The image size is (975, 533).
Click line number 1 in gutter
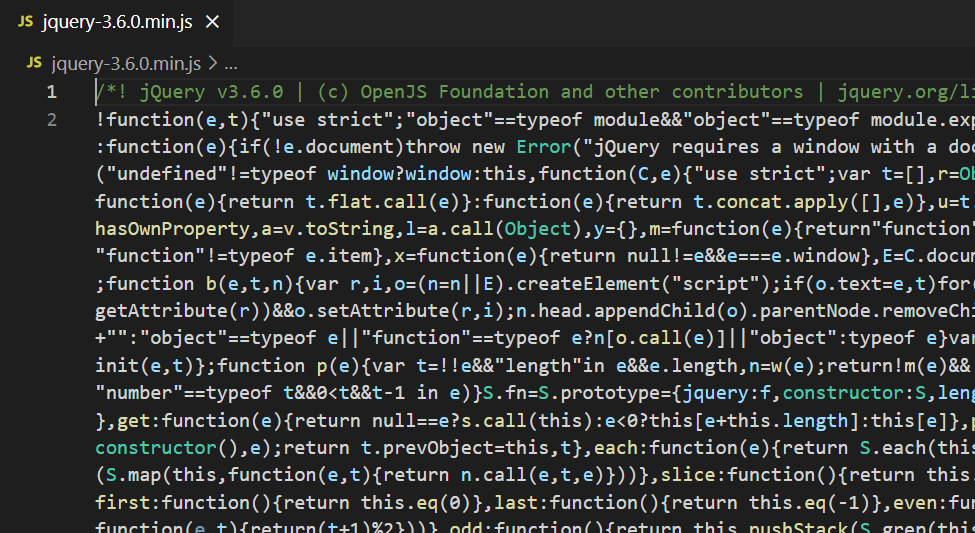[x=52, y=92]
